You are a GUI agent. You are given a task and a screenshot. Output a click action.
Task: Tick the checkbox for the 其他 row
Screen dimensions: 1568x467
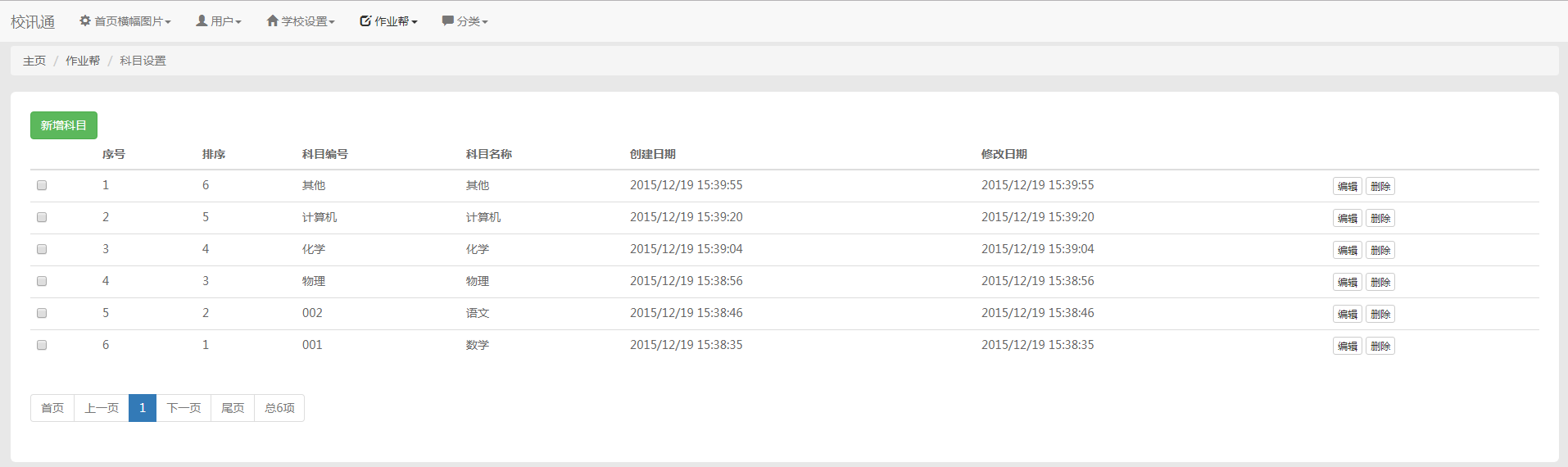coord(42,185)
